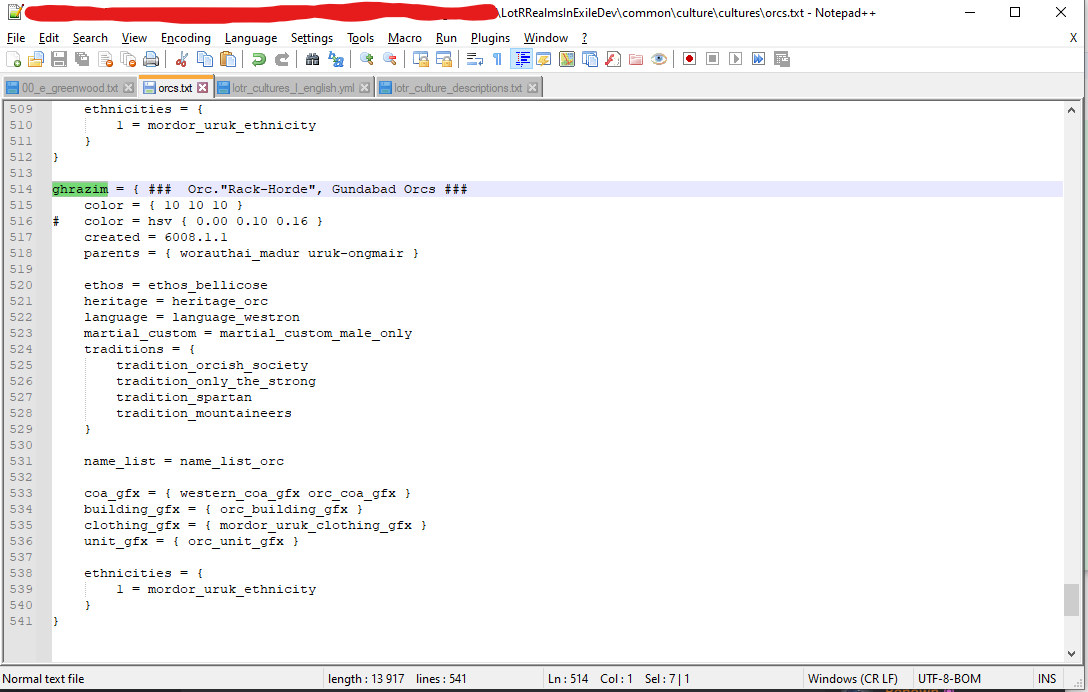Toggle INS insert mode in status bar
The height and width of the screenshot is (692, 1088).
(1047, 679)
